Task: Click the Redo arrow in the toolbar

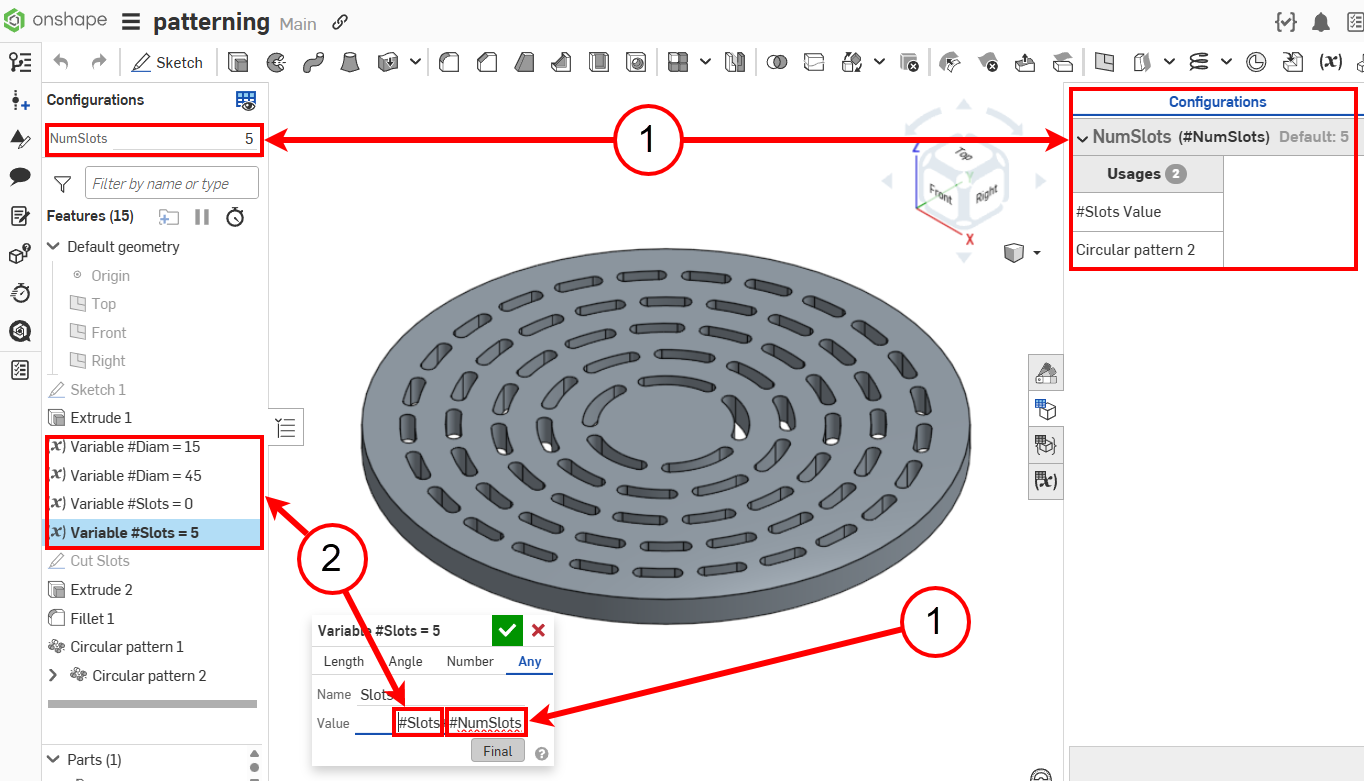Action: click(x=98, y=62)
